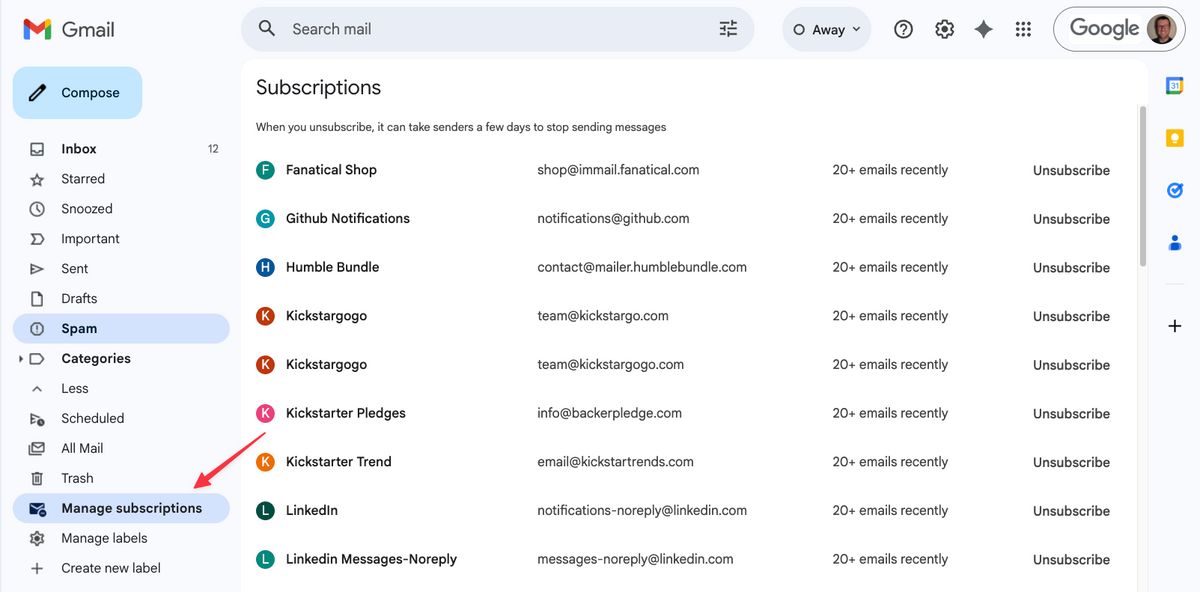Unsubscribe from Github Notifications
This screenshot has height=592, width=1200.
pos(1071,218)
